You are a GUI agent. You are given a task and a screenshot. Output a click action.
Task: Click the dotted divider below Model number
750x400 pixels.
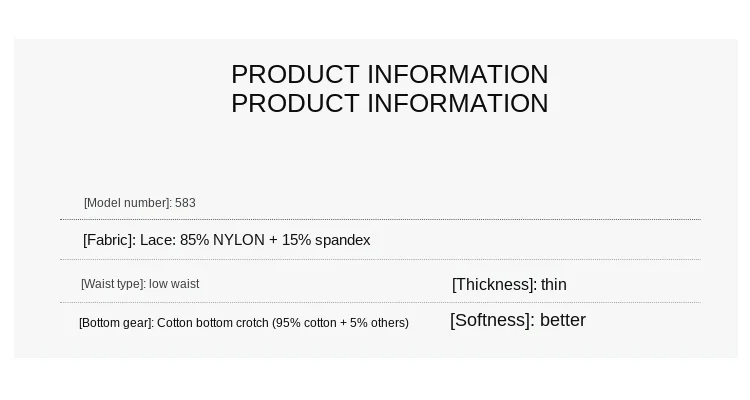tap(380, 220)
